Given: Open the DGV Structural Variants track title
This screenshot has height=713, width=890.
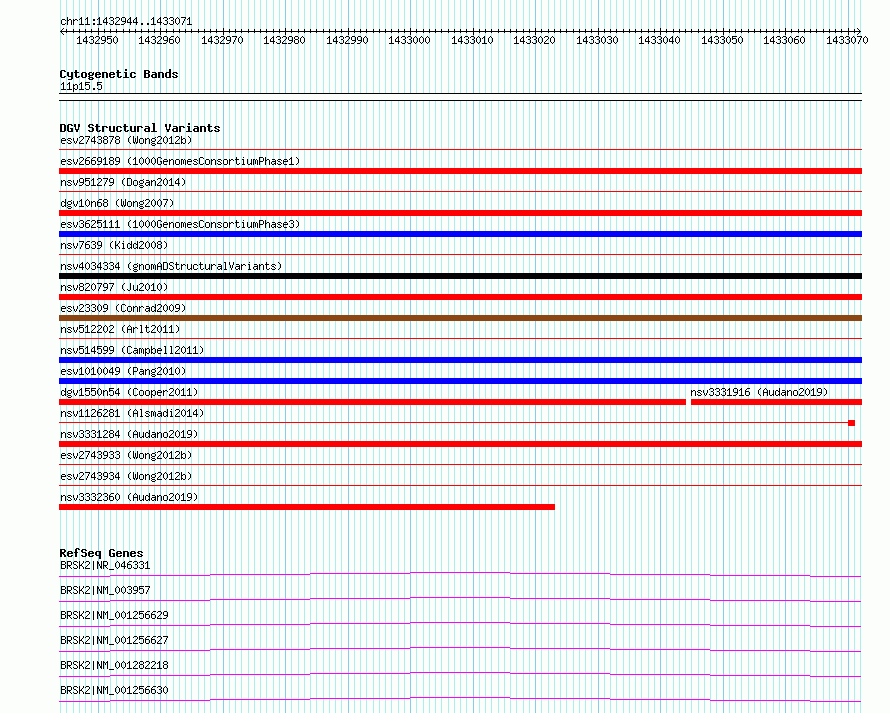Looking at the screenshot, I should 140,128.
